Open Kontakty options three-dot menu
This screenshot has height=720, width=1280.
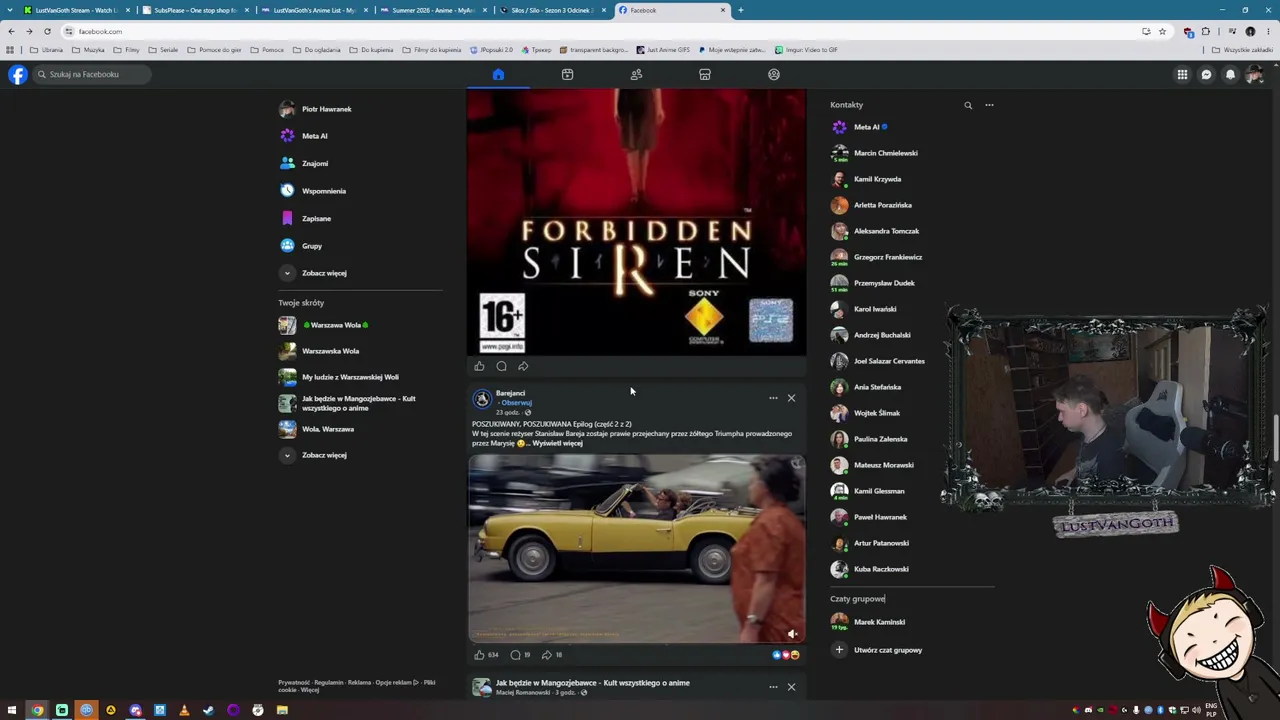989,105
